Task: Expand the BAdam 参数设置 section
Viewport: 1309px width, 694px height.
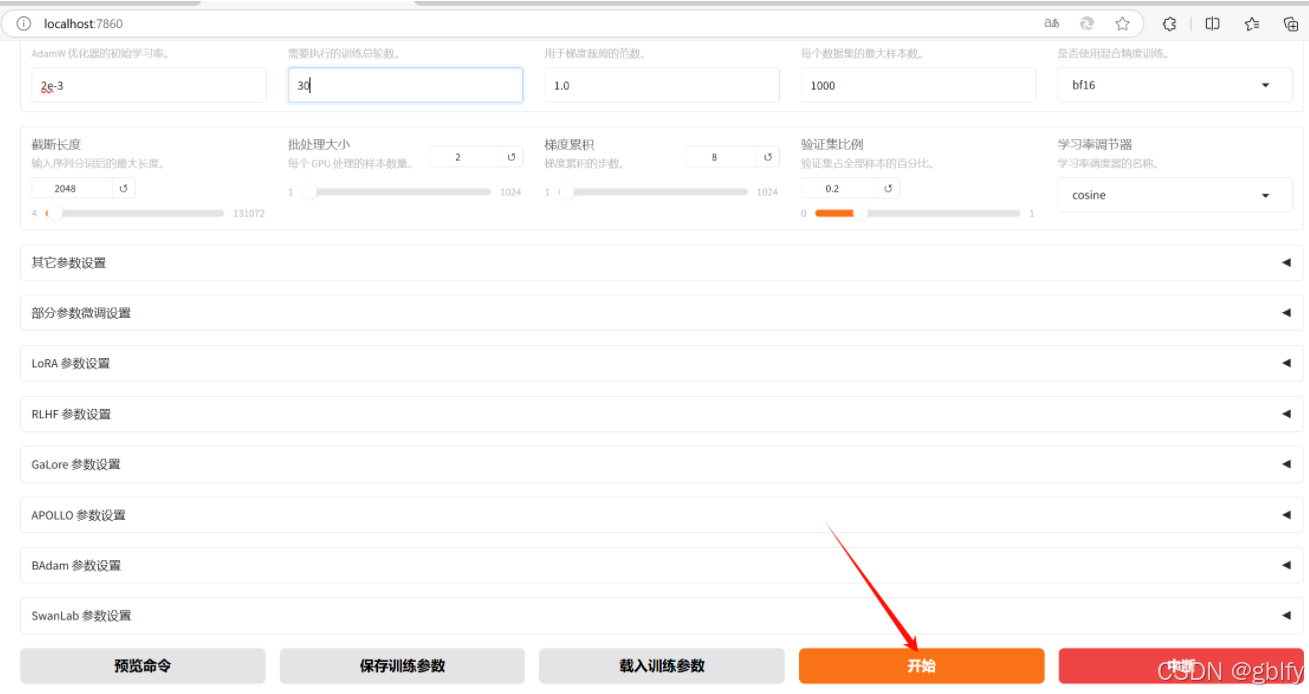Action: [x=662, y=565]
